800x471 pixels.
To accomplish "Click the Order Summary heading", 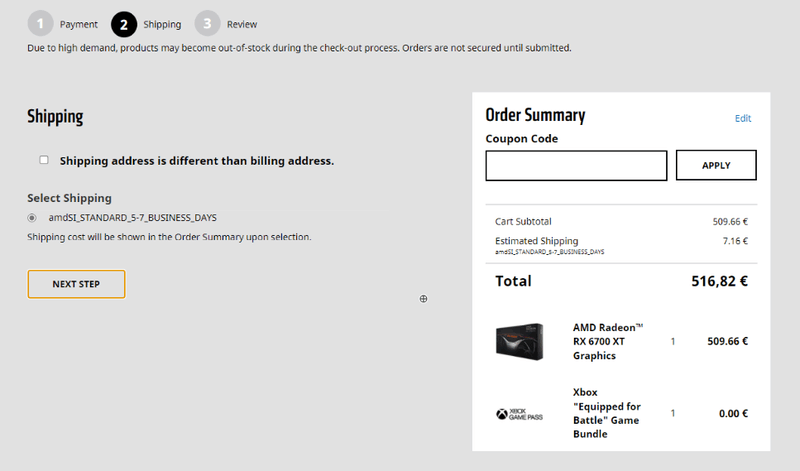I will pos(535,115).
